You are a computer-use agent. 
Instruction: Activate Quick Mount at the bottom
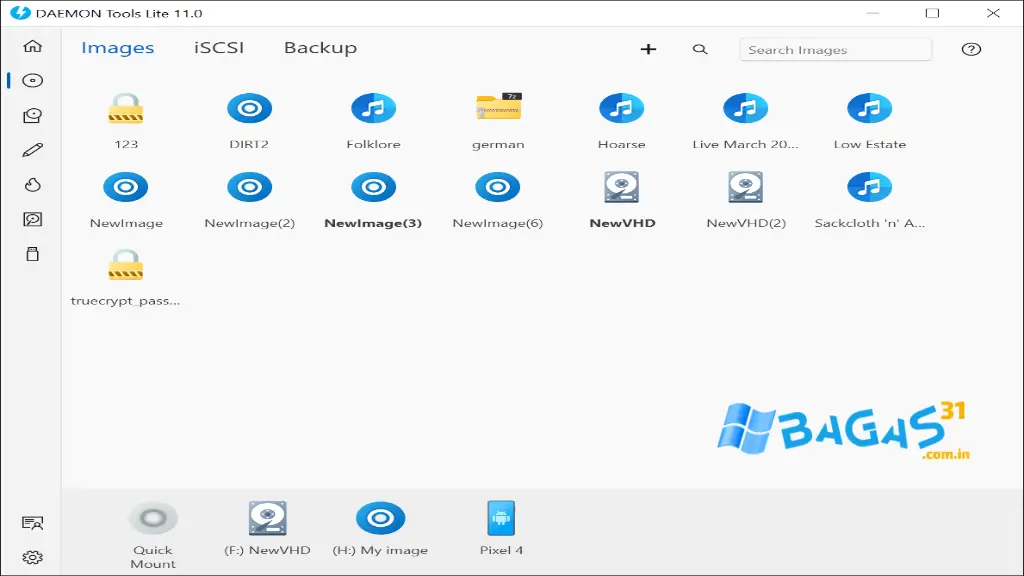pos(153,518)
